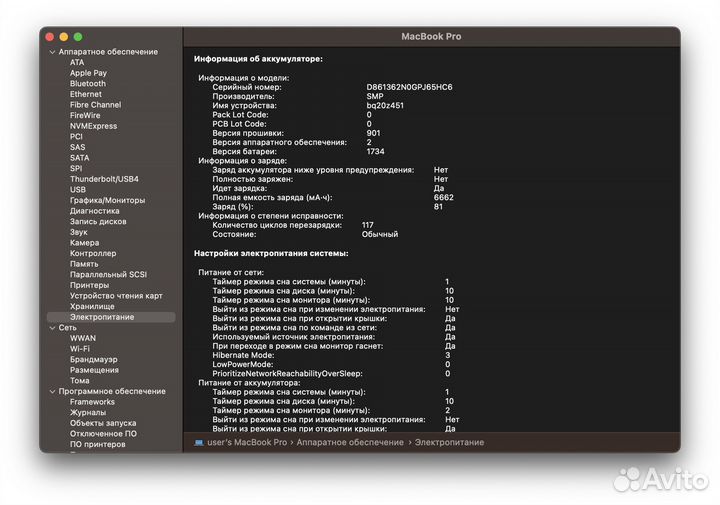Select Размещения in network list

click(94, 370)
